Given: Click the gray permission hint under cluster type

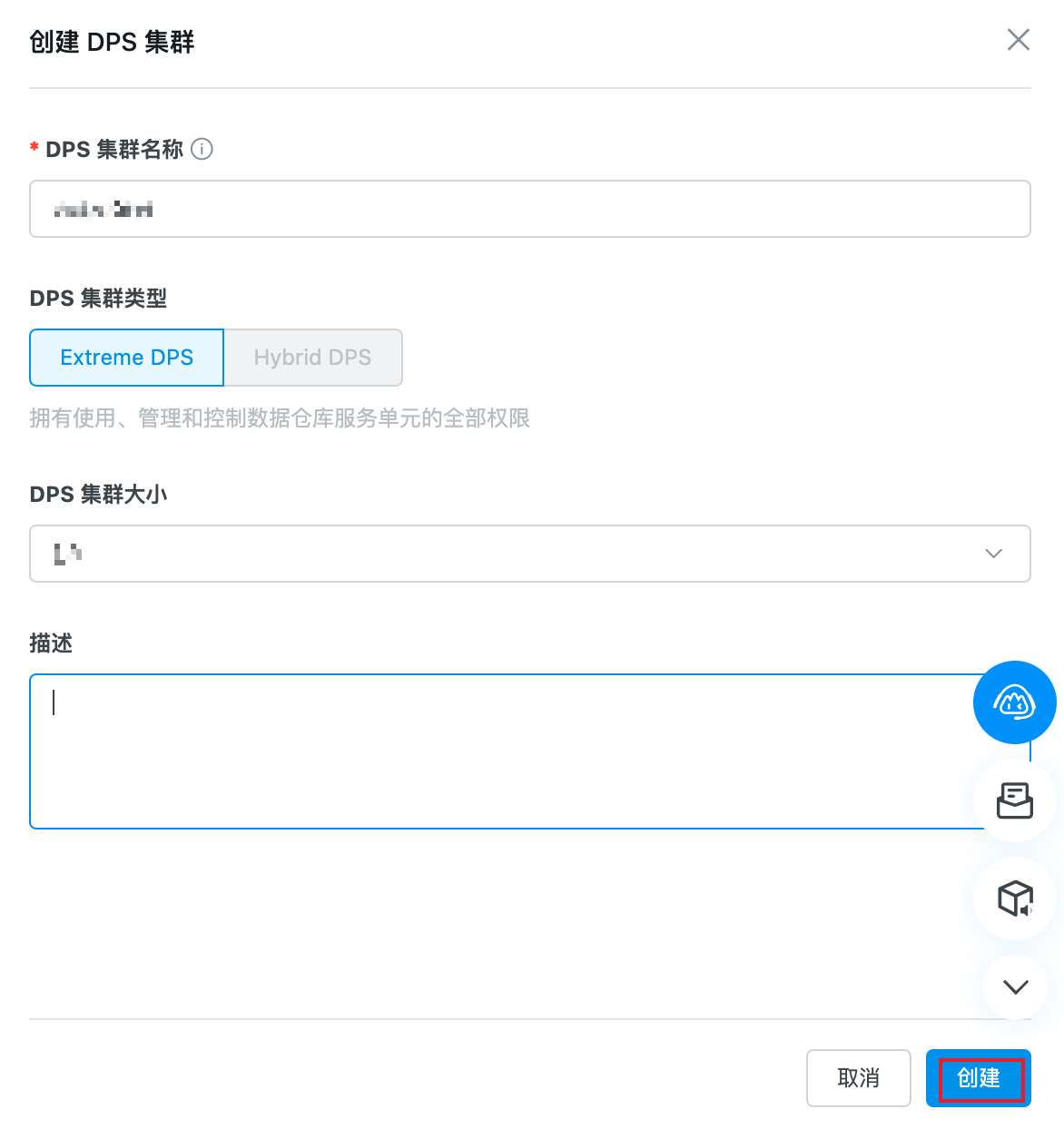Looking at the screenshot, I should point(280,417).
